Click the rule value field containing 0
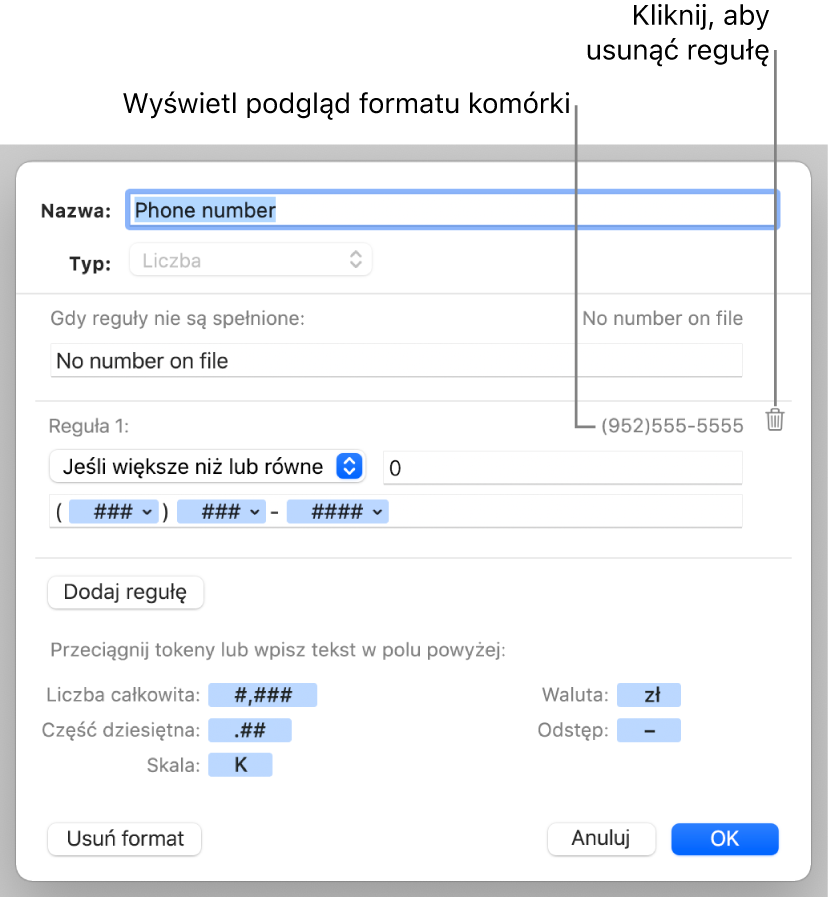This screenshot has width=828, height=897. (562, 468)
